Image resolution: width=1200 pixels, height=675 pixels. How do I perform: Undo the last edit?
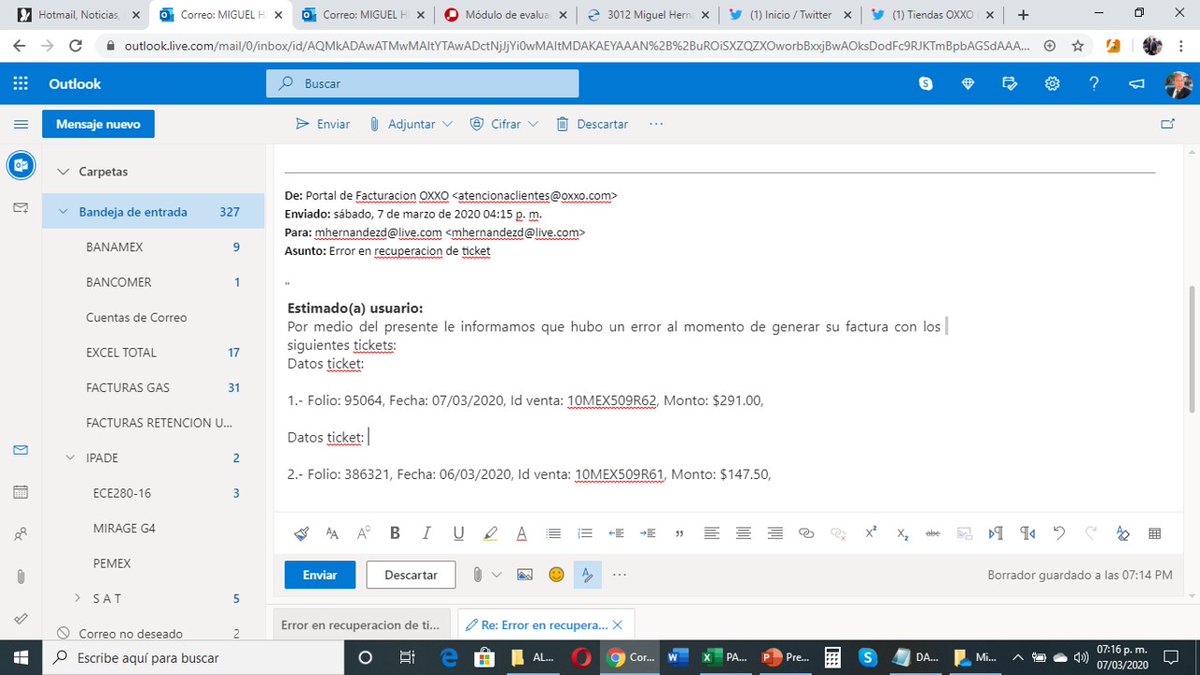pyautogui.click(x=1059, y=533)
